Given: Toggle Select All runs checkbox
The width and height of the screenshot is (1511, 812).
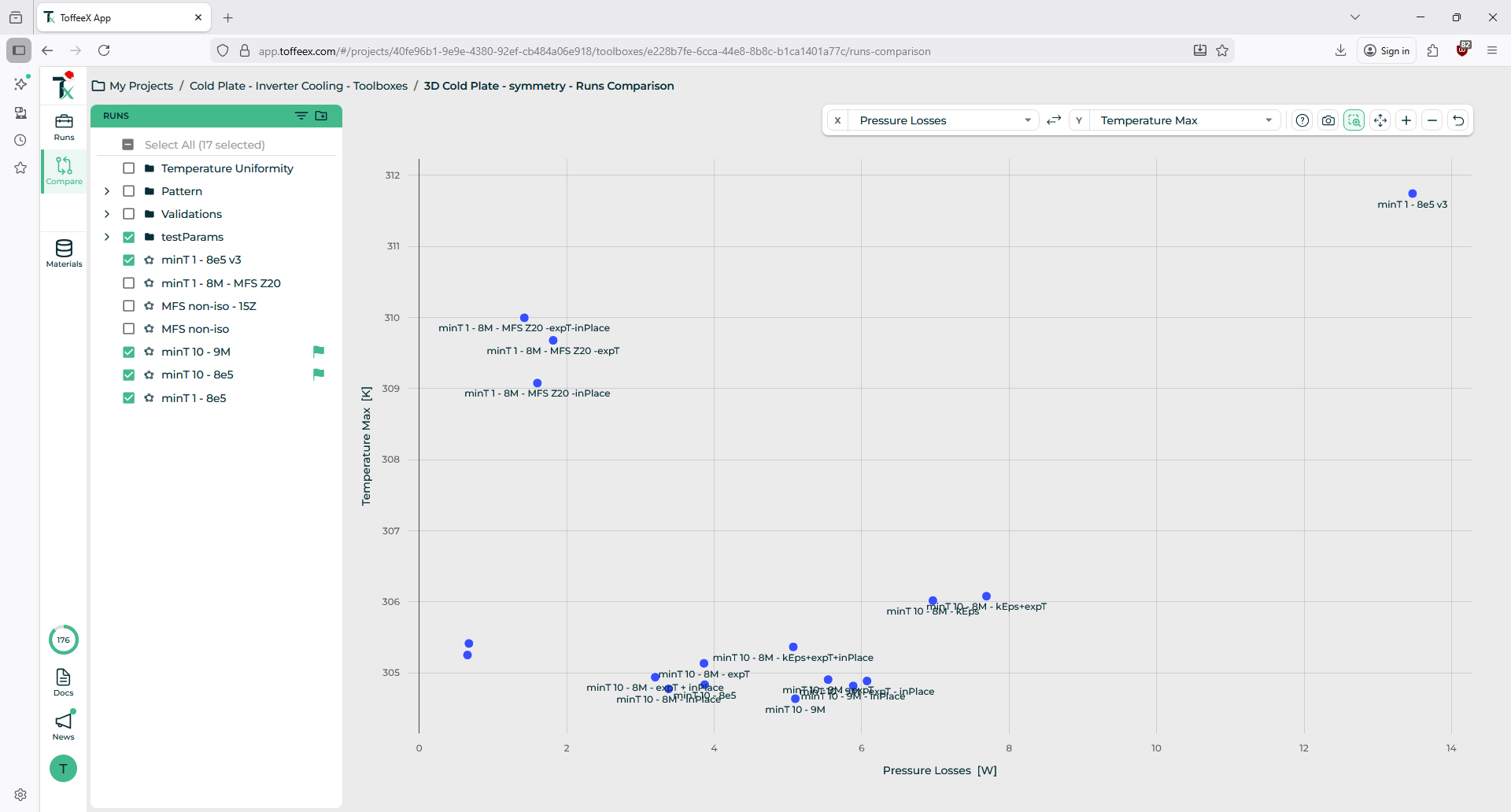Looking at the screenshot, I should pos(128,145).
